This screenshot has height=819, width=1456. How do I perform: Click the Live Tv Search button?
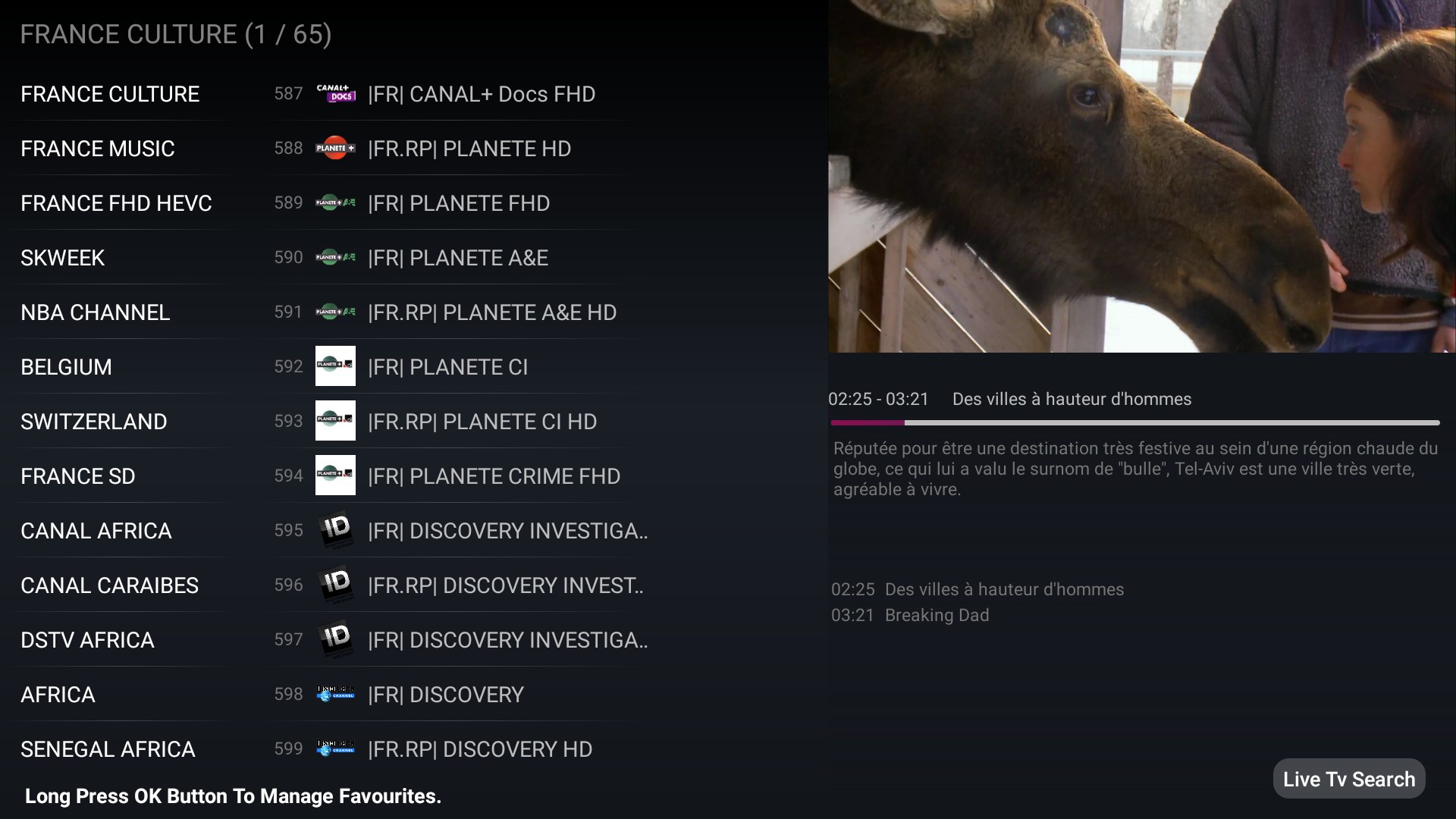[1349, 779]
